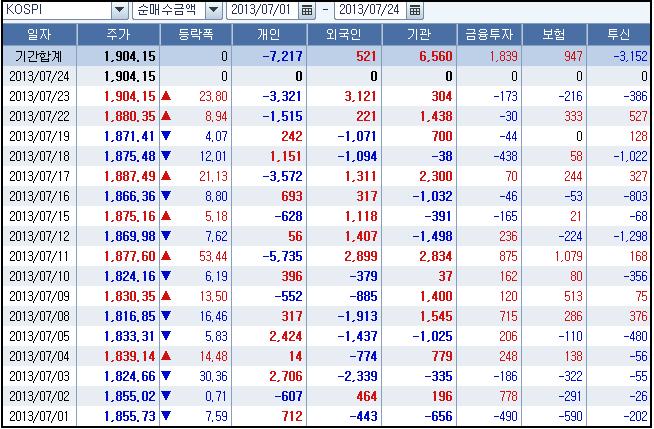The image size is (654, 429).
Task: Open the 순매수금액 dropdown arrow
Action: pyautogui.click(x=214, y=10)
